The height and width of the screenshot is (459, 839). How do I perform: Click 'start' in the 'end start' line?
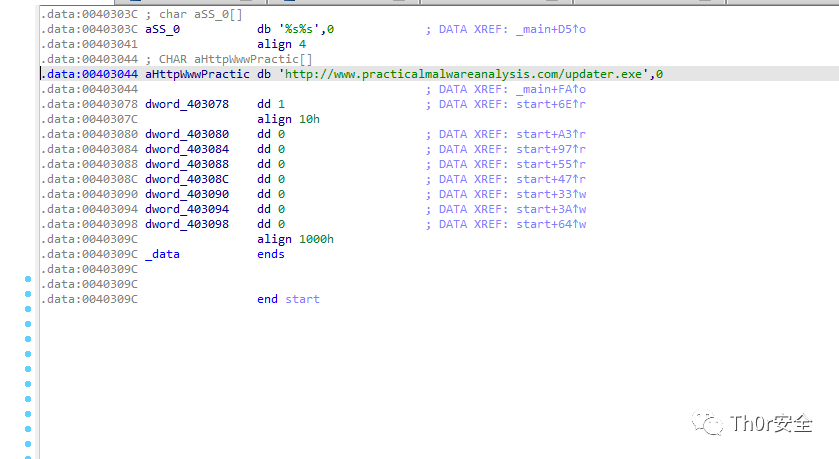[302, 299]
